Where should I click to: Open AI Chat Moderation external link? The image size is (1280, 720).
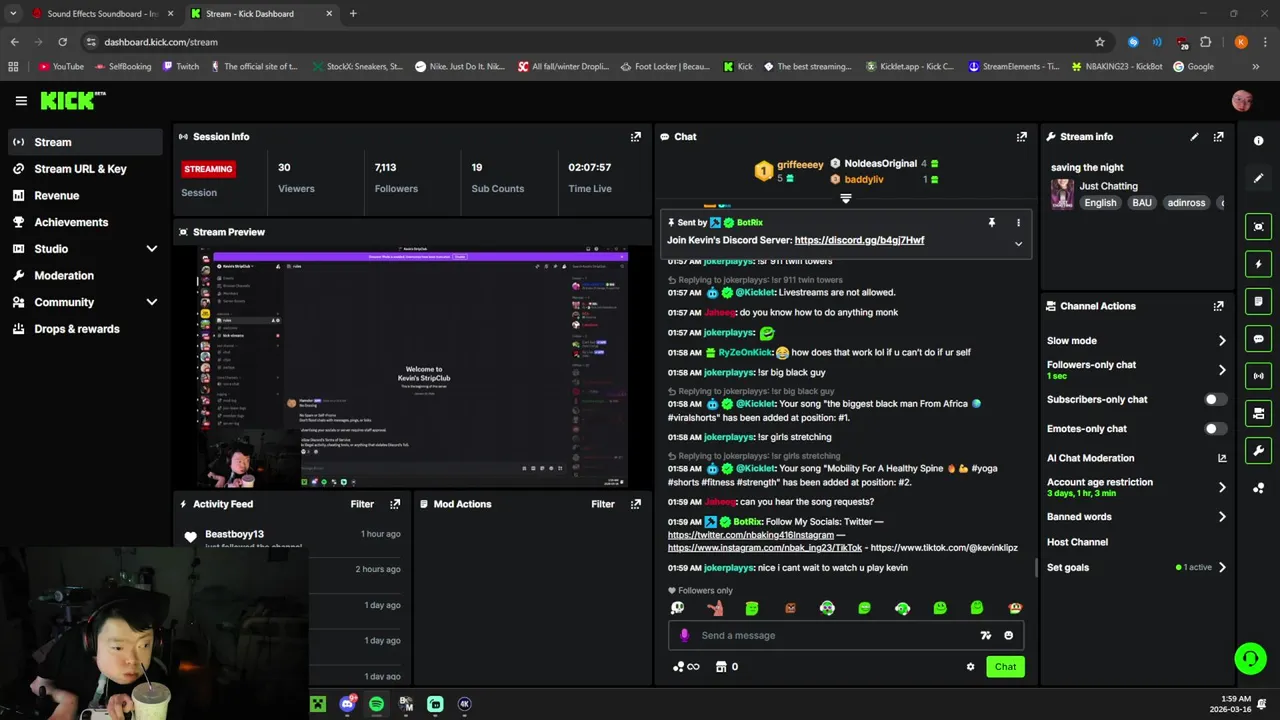click(1222, 458)
